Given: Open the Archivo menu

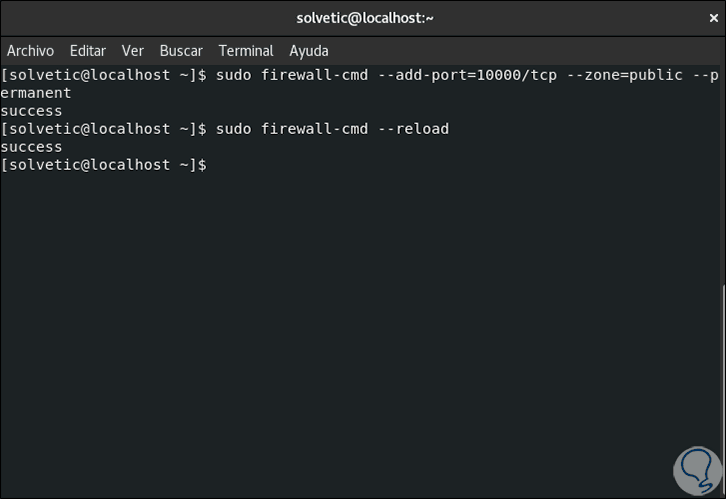Looking at the screenshot, I should click(30, 51).
